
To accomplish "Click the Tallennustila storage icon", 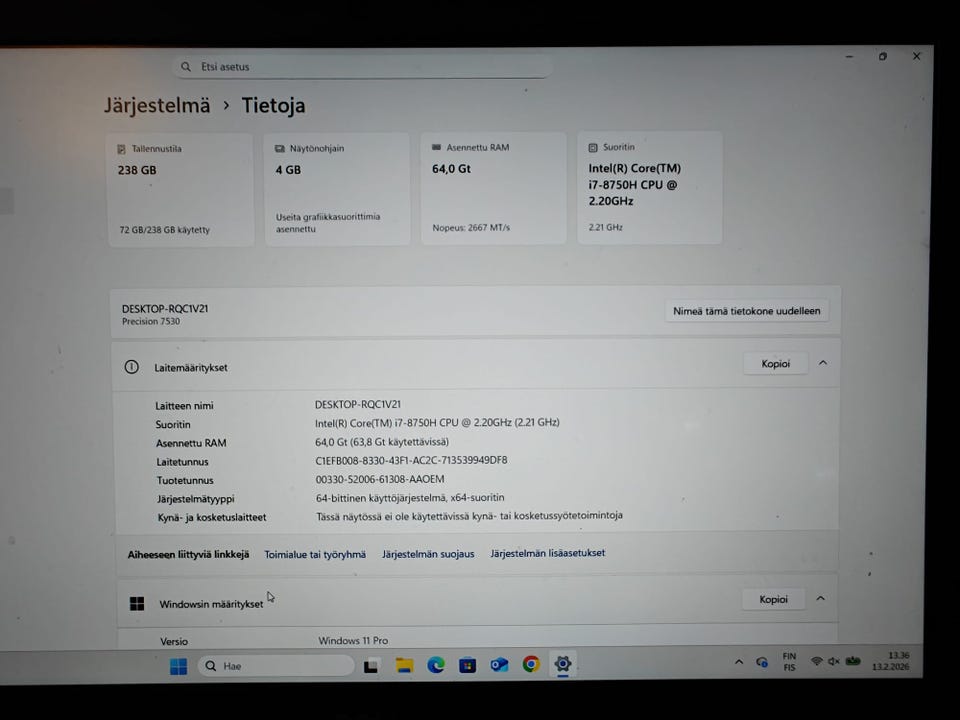I will (121, 149).
